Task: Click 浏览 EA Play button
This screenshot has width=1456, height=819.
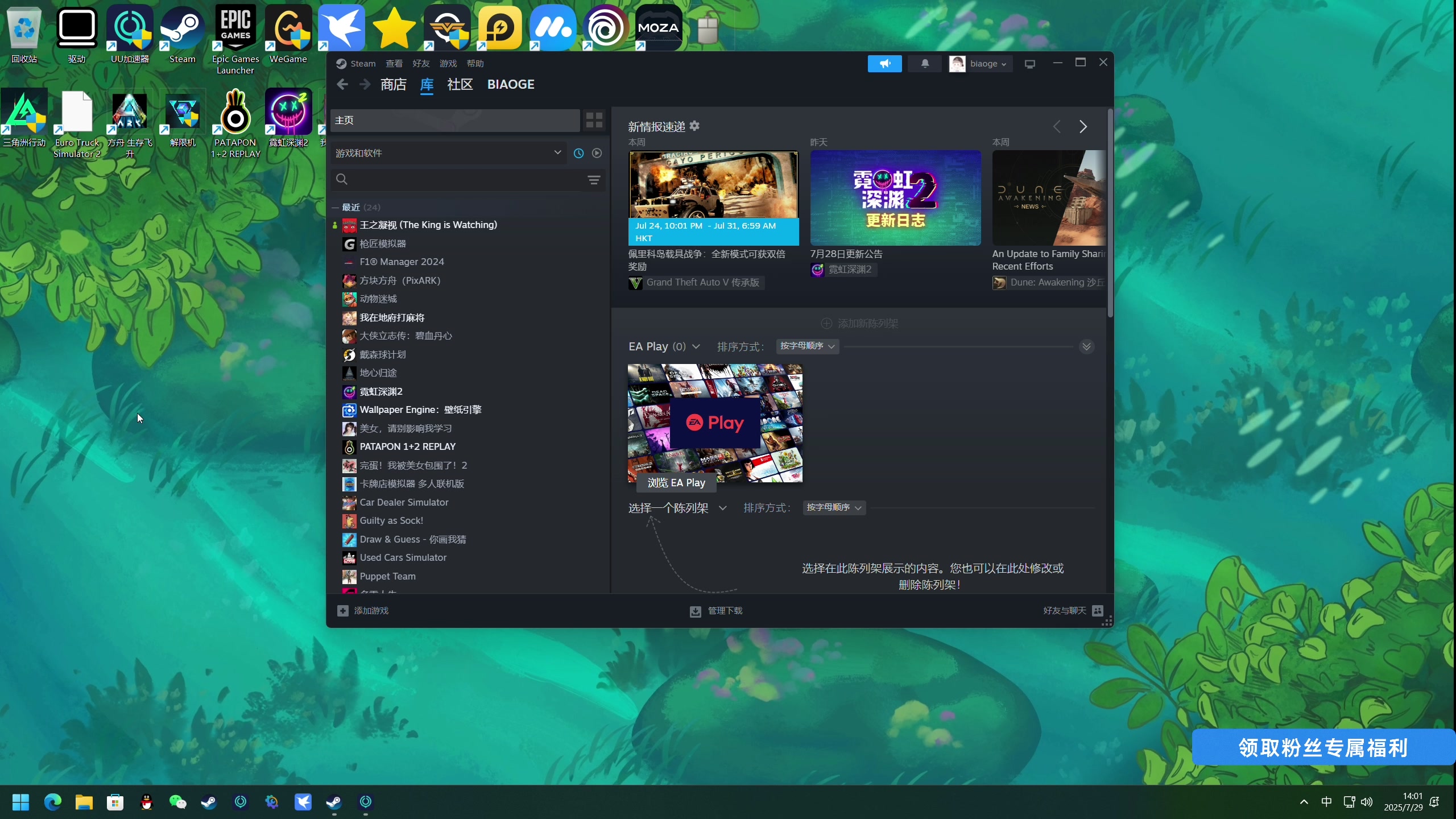Action: click(676, 483)
